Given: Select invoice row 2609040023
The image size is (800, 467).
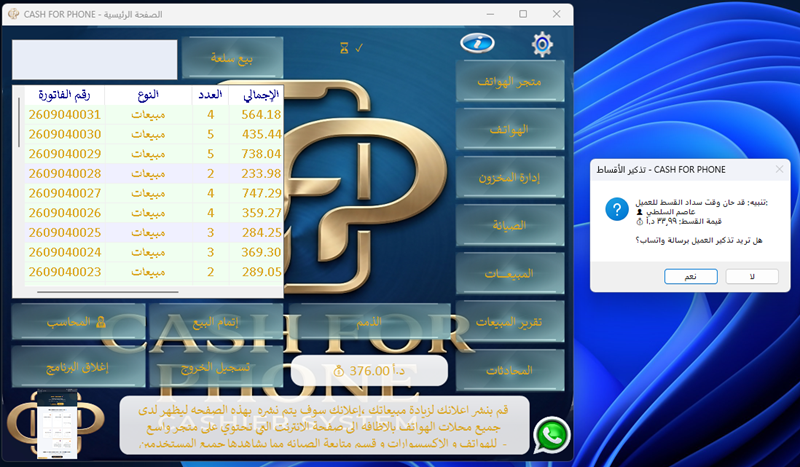Looking at the screenshot, I should (x=154, y=272).
